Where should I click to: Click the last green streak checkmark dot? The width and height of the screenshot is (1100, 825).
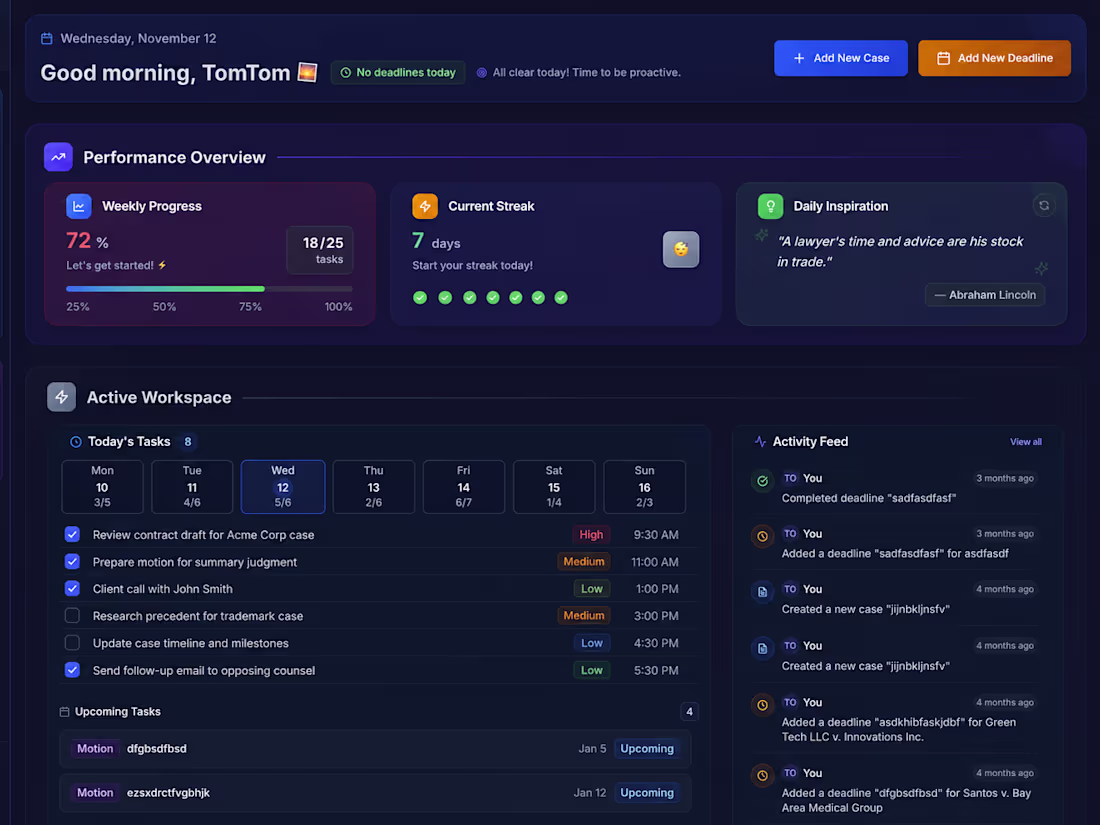pyautogui.click(x=561, y=298)
